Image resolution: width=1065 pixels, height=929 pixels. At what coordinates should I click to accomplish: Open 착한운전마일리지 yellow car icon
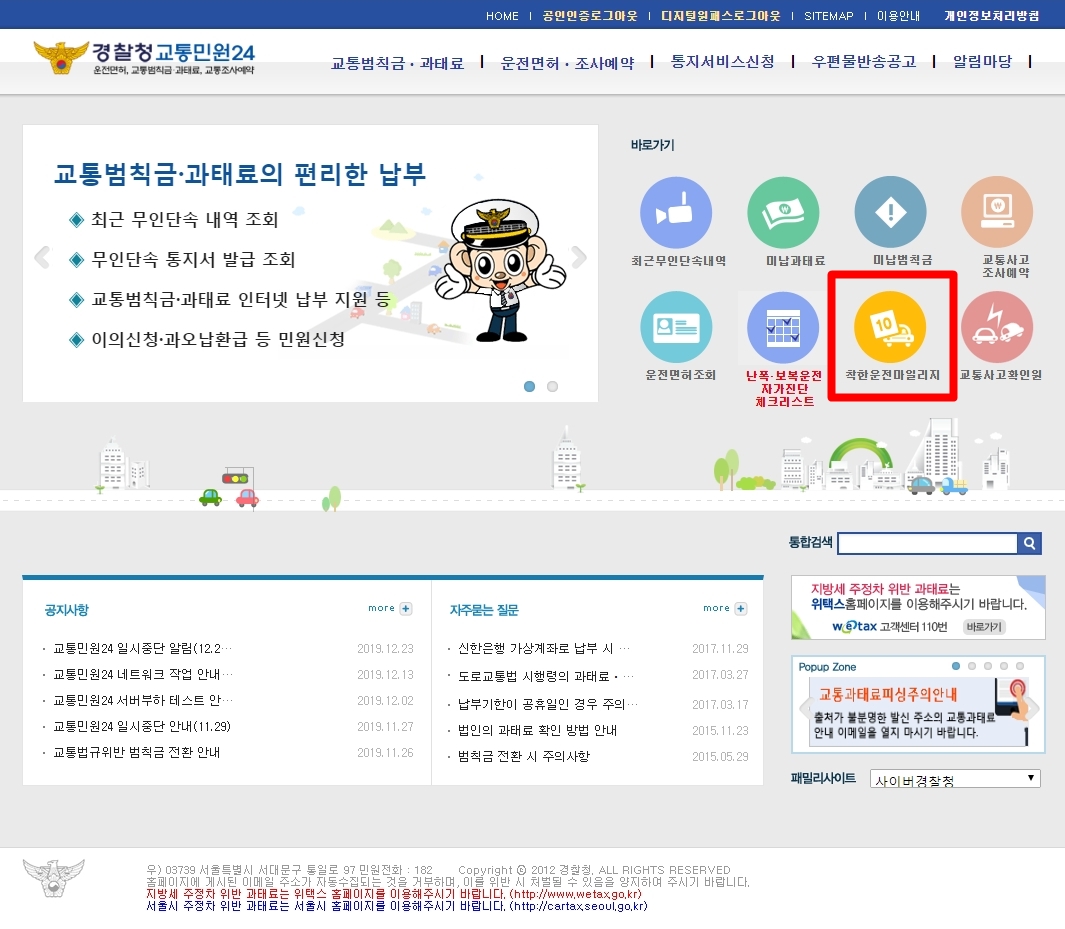[x=890, y=327]
